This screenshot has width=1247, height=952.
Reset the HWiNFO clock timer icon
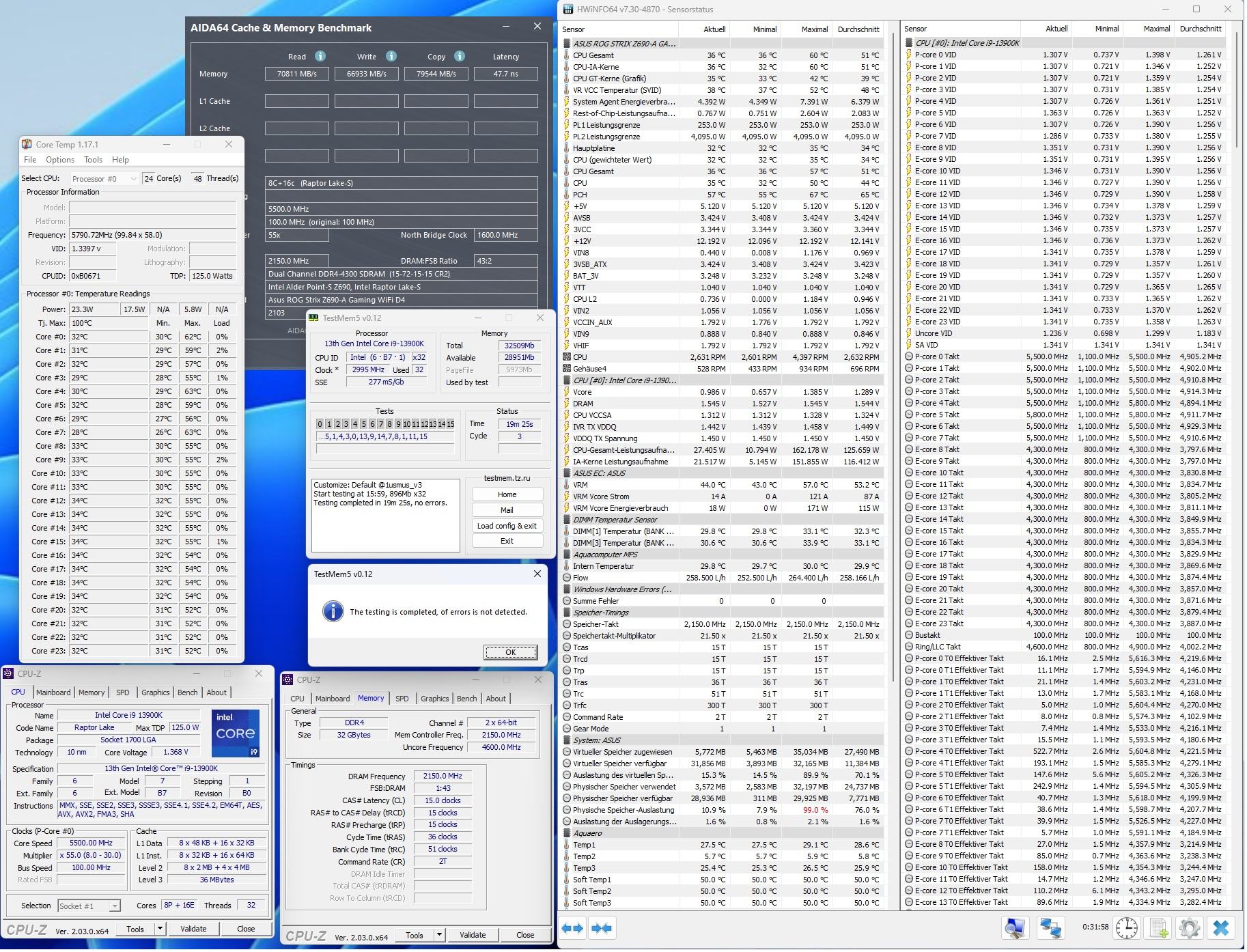[1127, 928]
